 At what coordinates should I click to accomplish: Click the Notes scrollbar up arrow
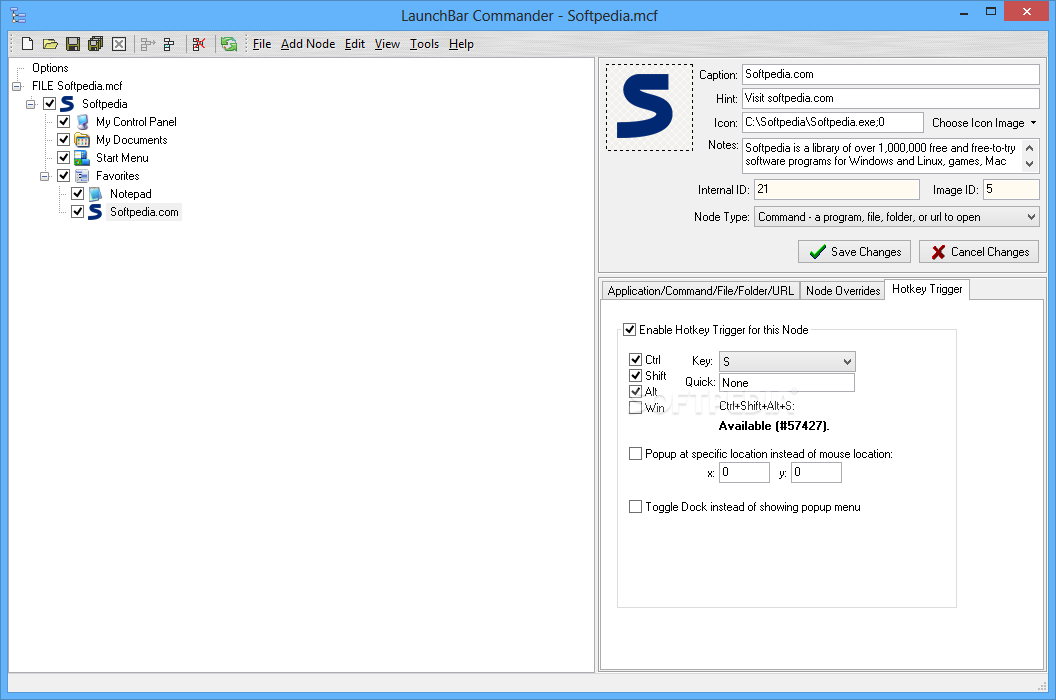pyautogui.click(x=1029, y=148)
